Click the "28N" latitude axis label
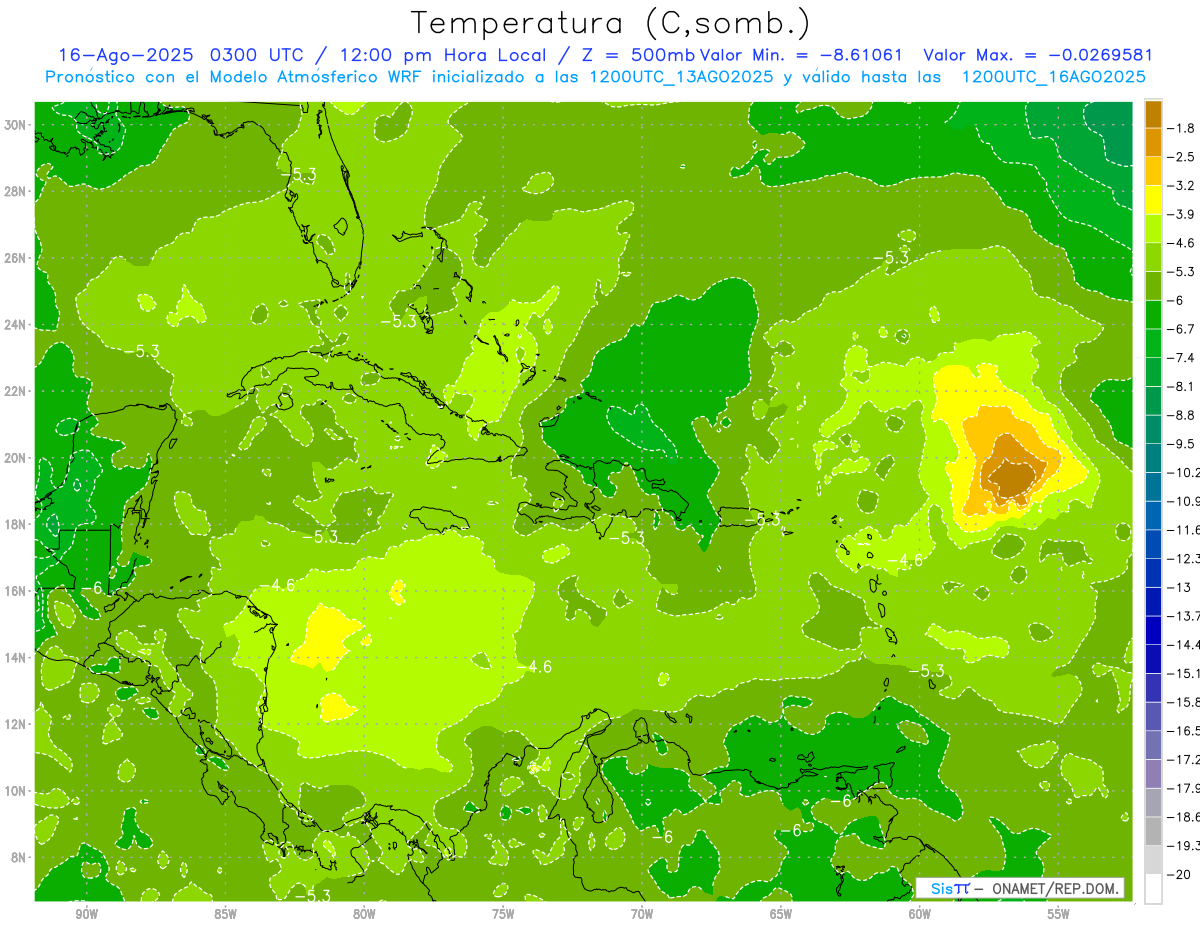 (x=16, y=191)
